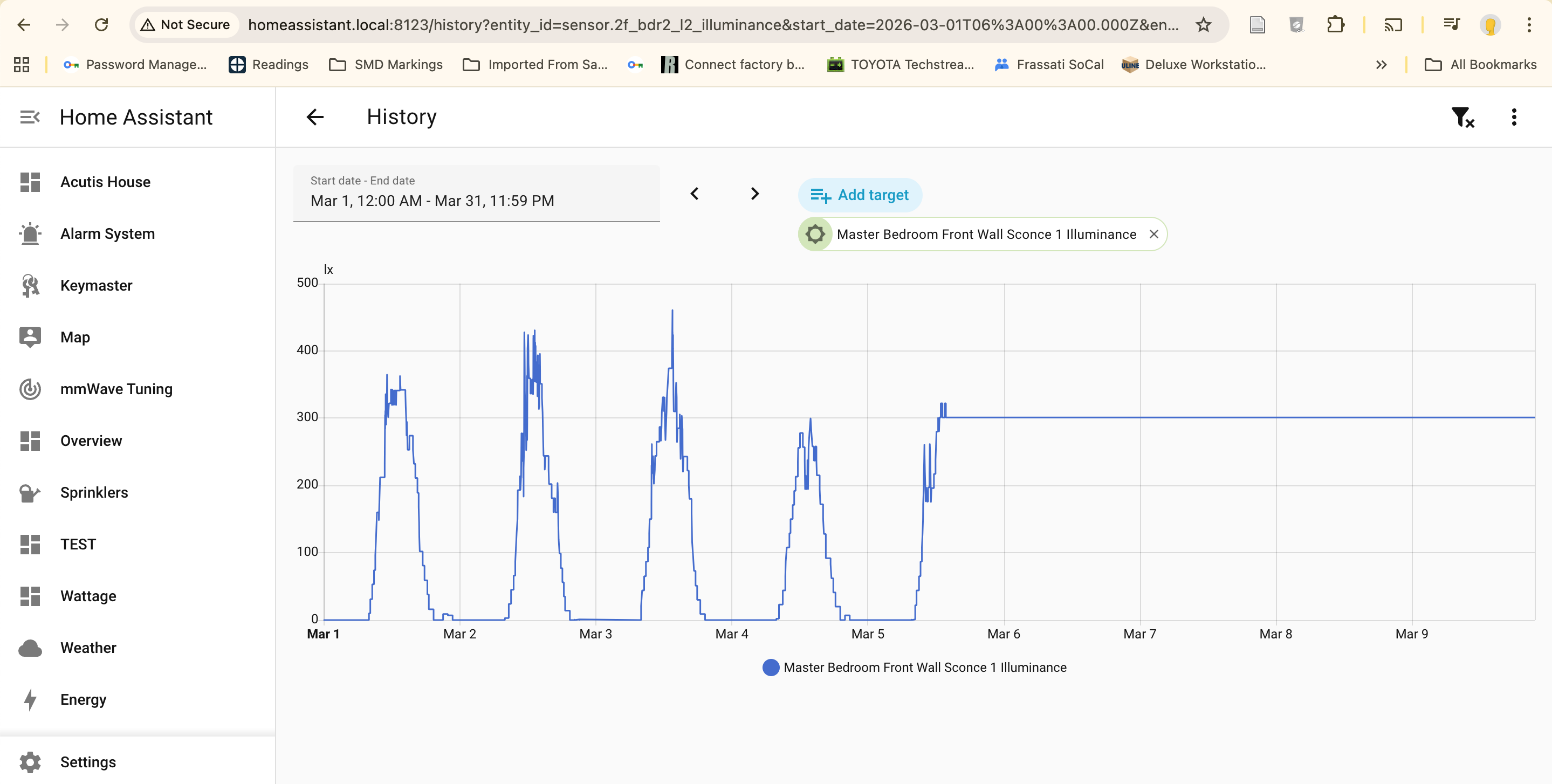Remove the Master Bedroom Sconce Illuminance chip
The width and height of the screenshot is (1552, 784).
tap(1154, 235)
